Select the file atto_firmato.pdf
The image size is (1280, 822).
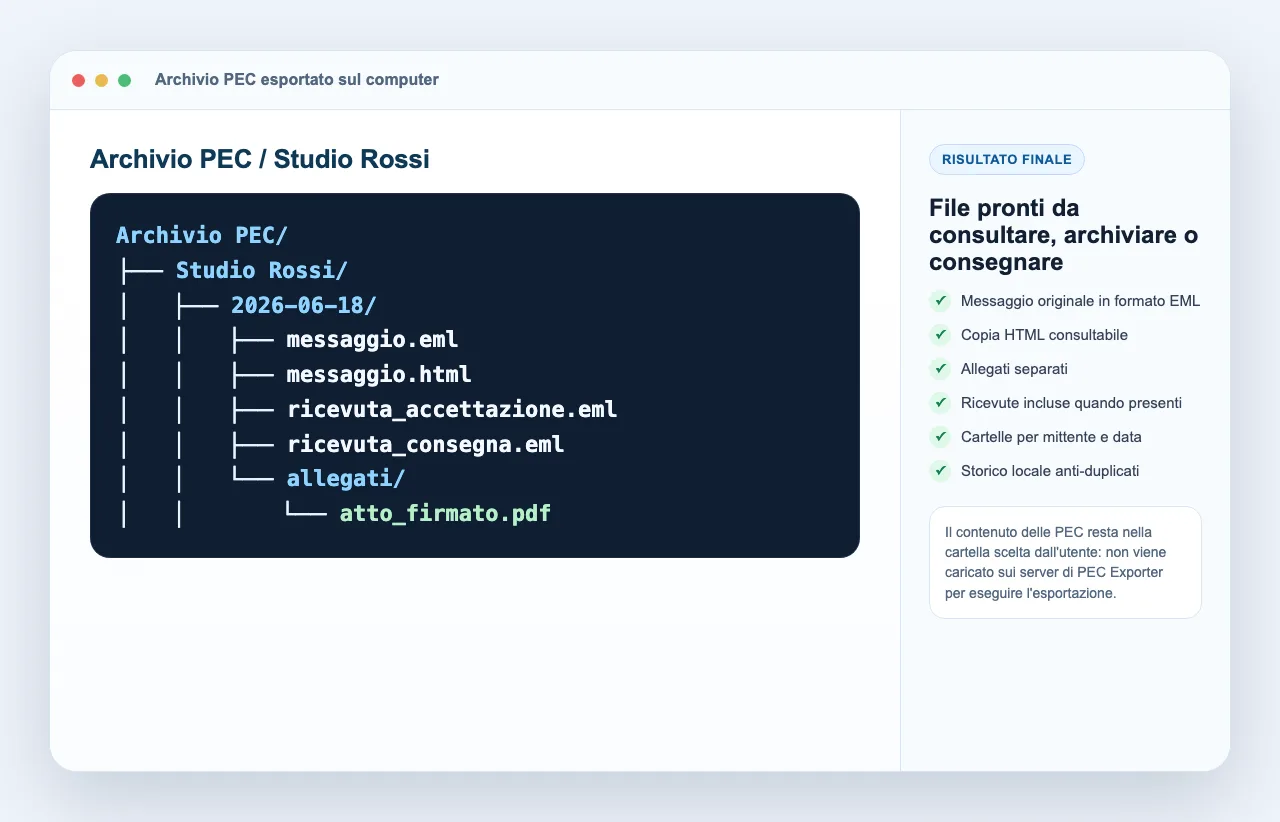(446, 514)
